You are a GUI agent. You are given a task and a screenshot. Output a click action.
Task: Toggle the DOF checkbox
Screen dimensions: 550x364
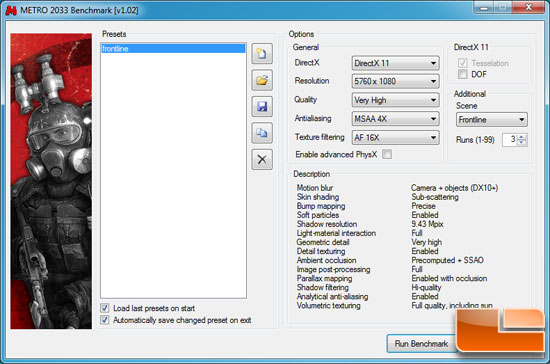[x=462, y=74]
